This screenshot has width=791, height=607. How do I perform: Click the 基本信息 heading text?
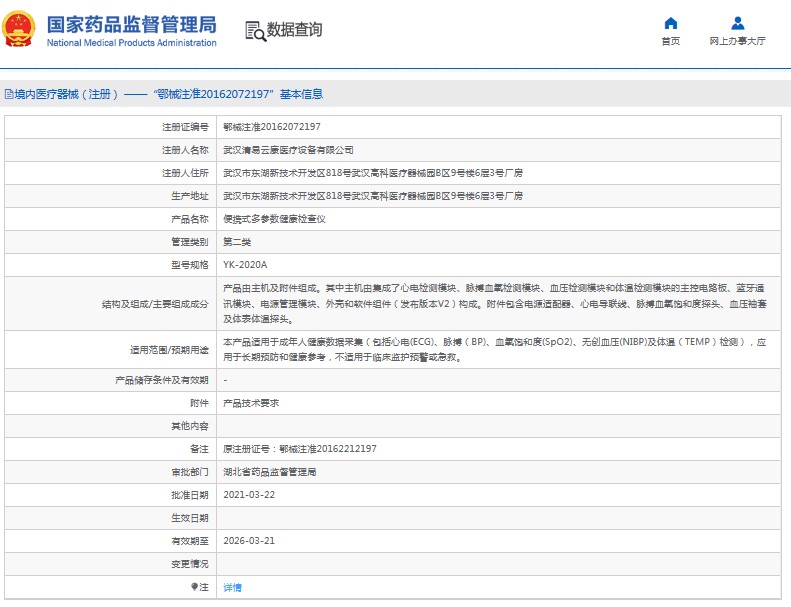(x=301, y=94)
